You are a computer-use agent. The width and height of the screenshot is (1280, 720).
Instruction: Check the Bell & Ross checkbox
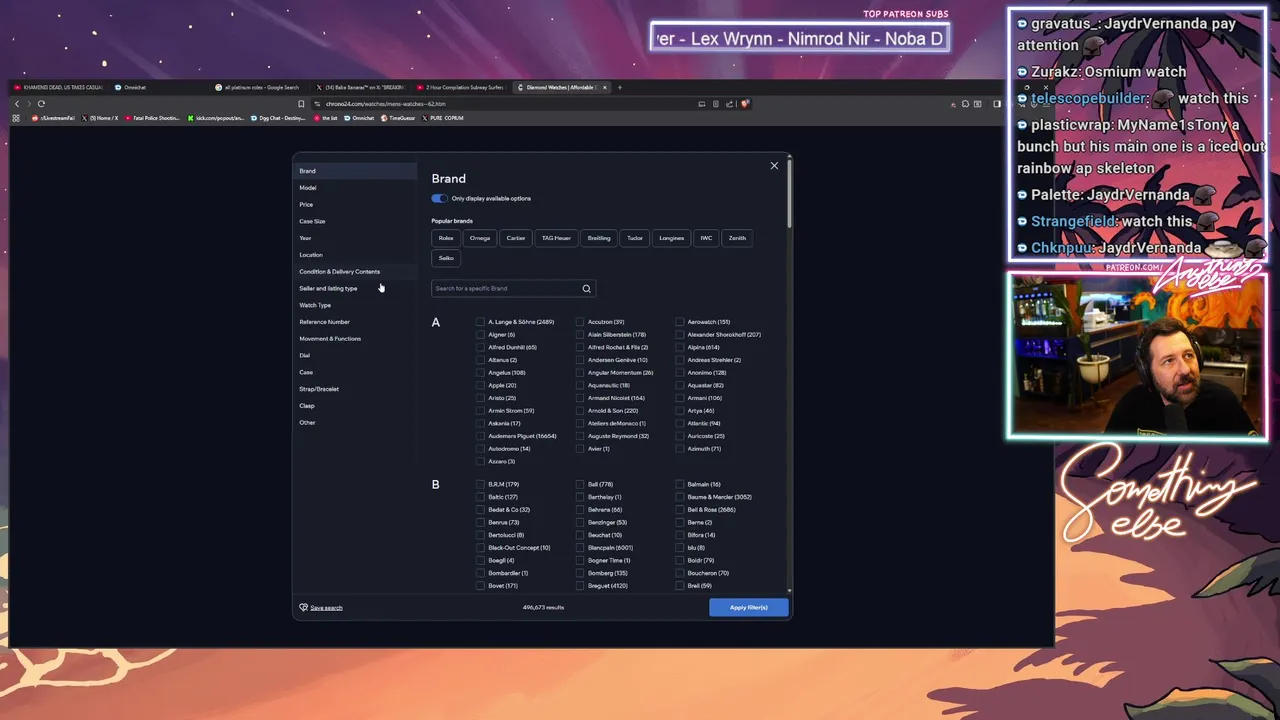pos(680,509)
